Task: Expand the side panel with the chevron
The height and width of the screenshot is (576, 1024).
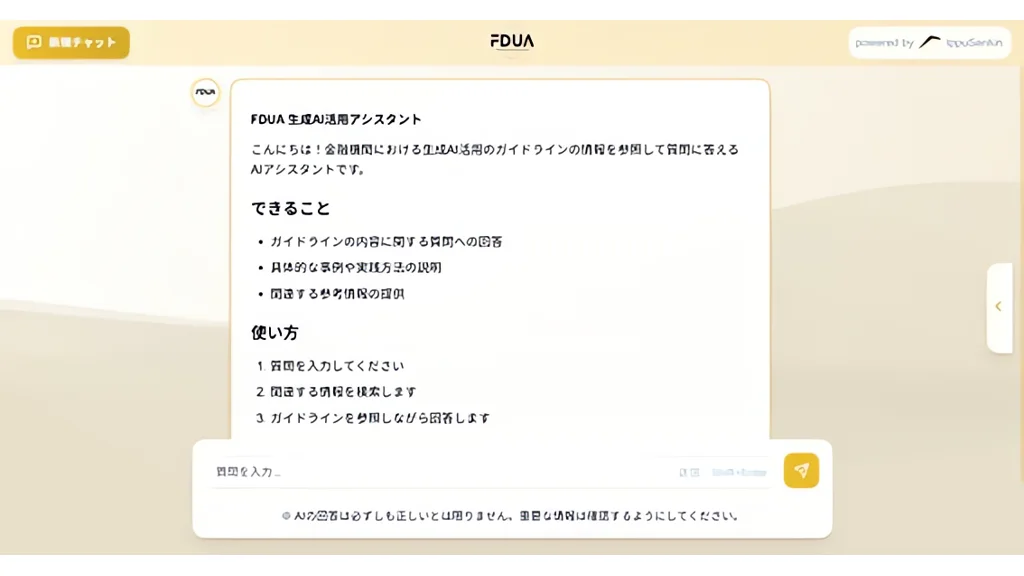Action: (x=998, y=306)
